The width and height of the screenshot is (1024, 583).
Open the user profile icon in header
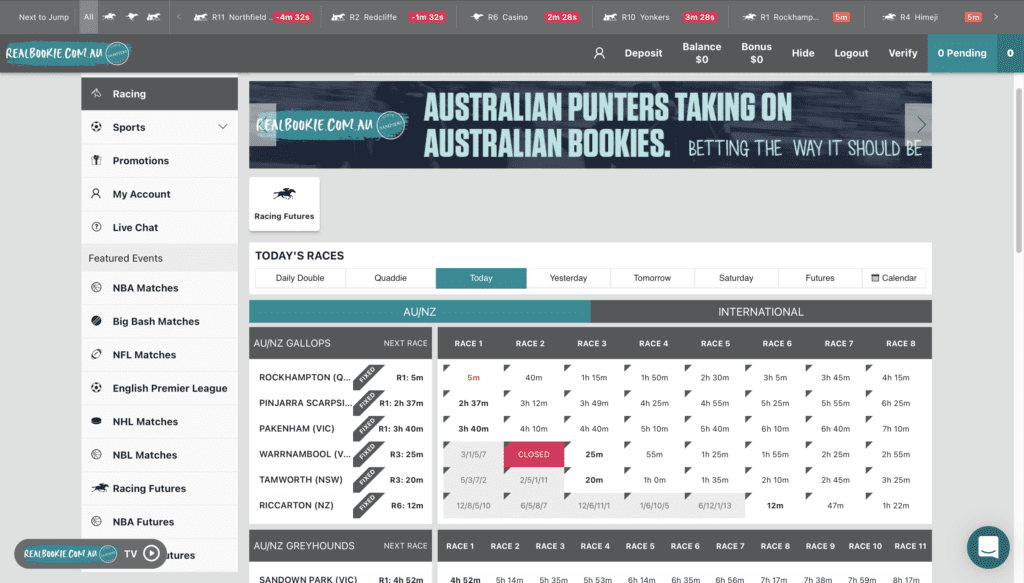pos(599,53)
